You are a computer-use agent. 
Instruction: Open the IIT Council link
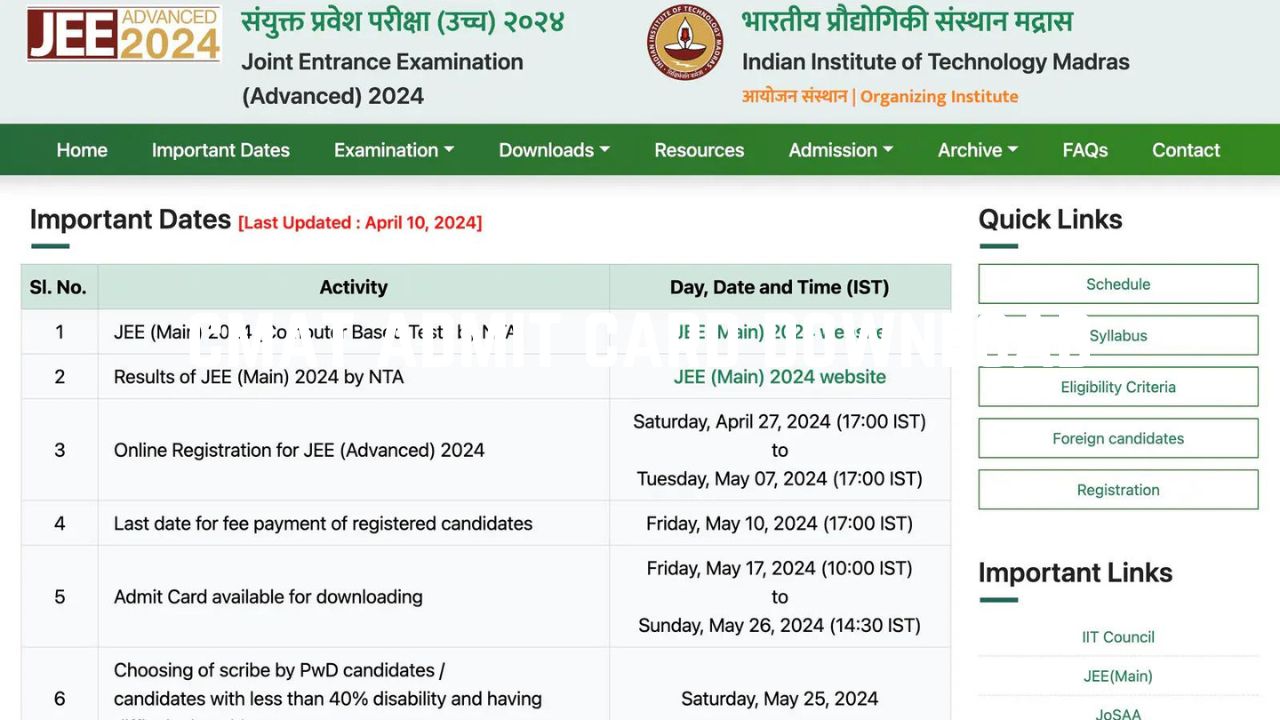coord(1118,637)
